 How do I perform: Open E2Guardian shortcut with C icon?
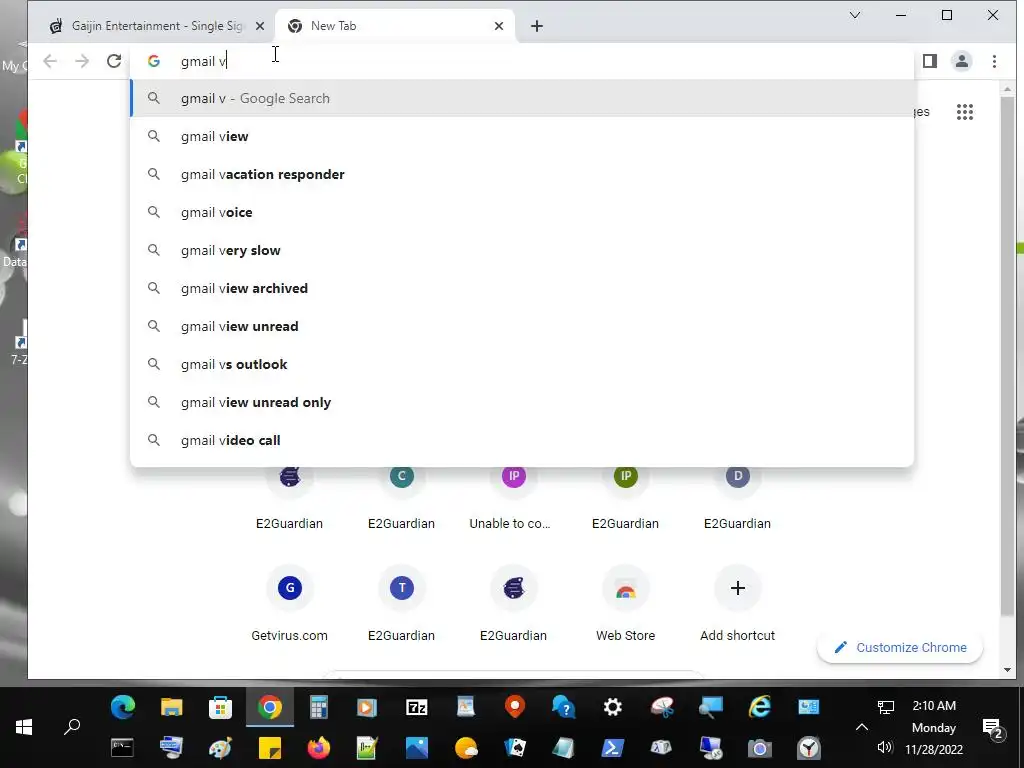point(402,496)
